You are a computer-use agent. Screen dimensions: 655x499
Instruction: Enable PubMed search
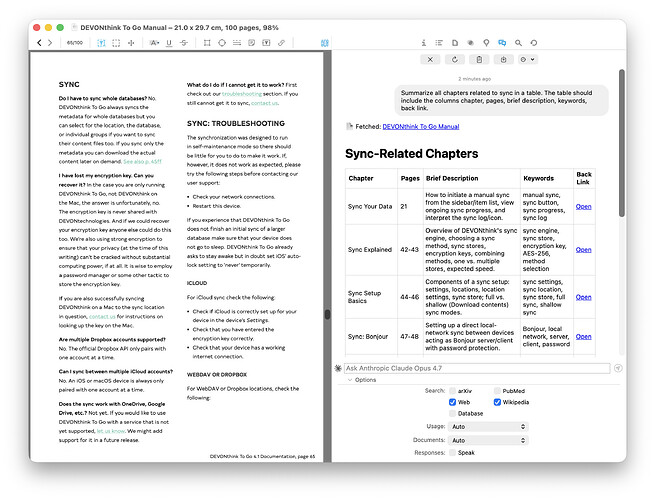pyautogui.click(x=497, y=391)
